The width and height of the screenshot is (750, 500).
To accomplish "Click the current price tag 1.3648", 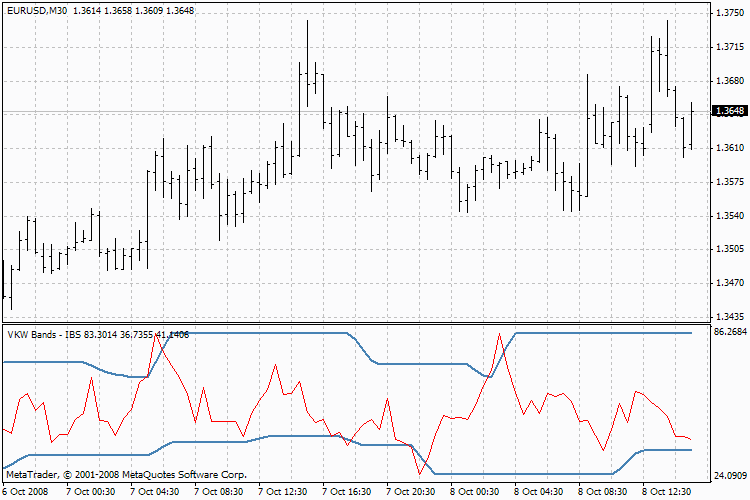I will [x=731, y=111].
